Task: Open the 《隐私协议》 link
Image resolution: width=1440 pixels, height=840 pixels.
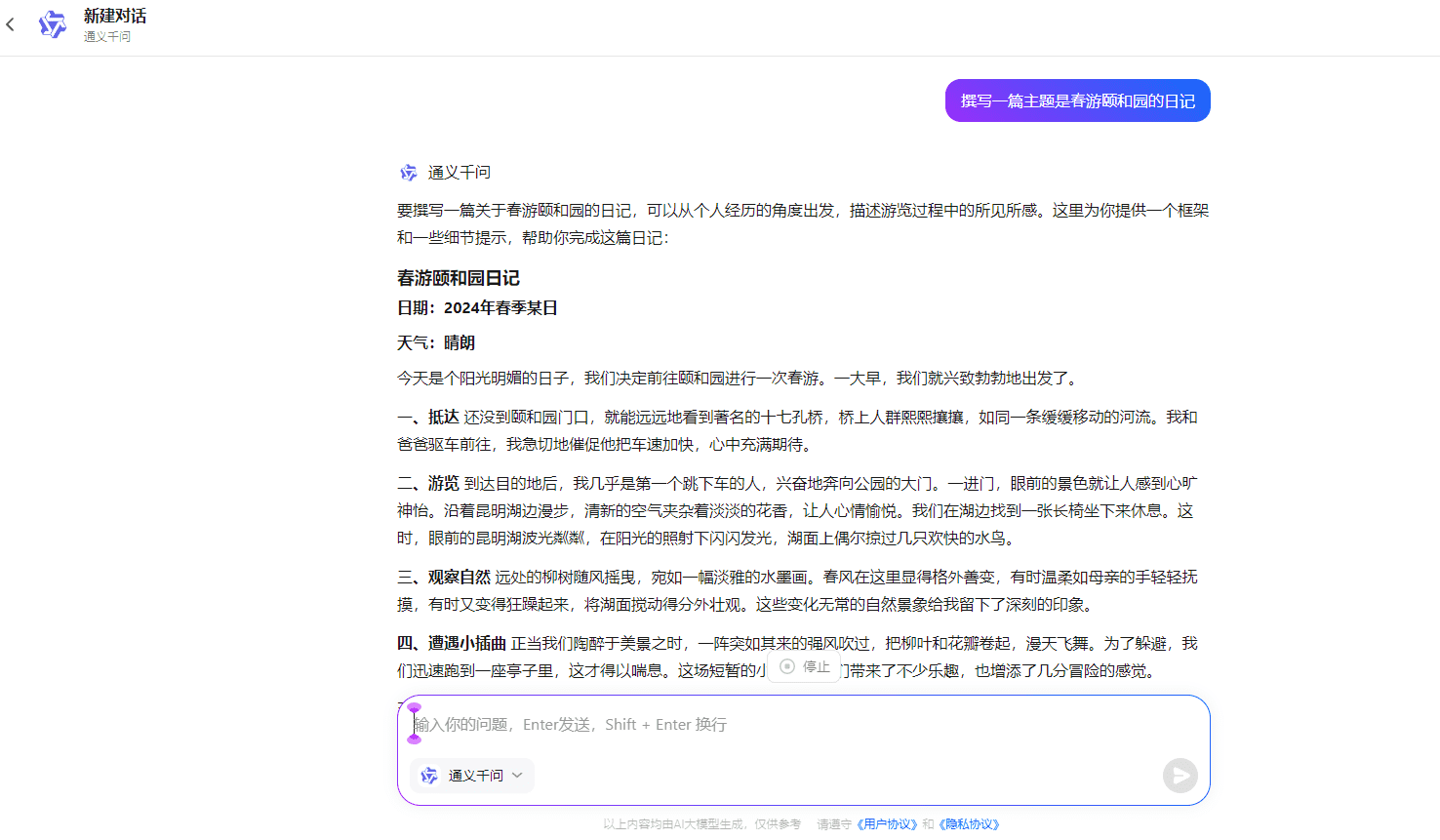Action: coord(969,824)
